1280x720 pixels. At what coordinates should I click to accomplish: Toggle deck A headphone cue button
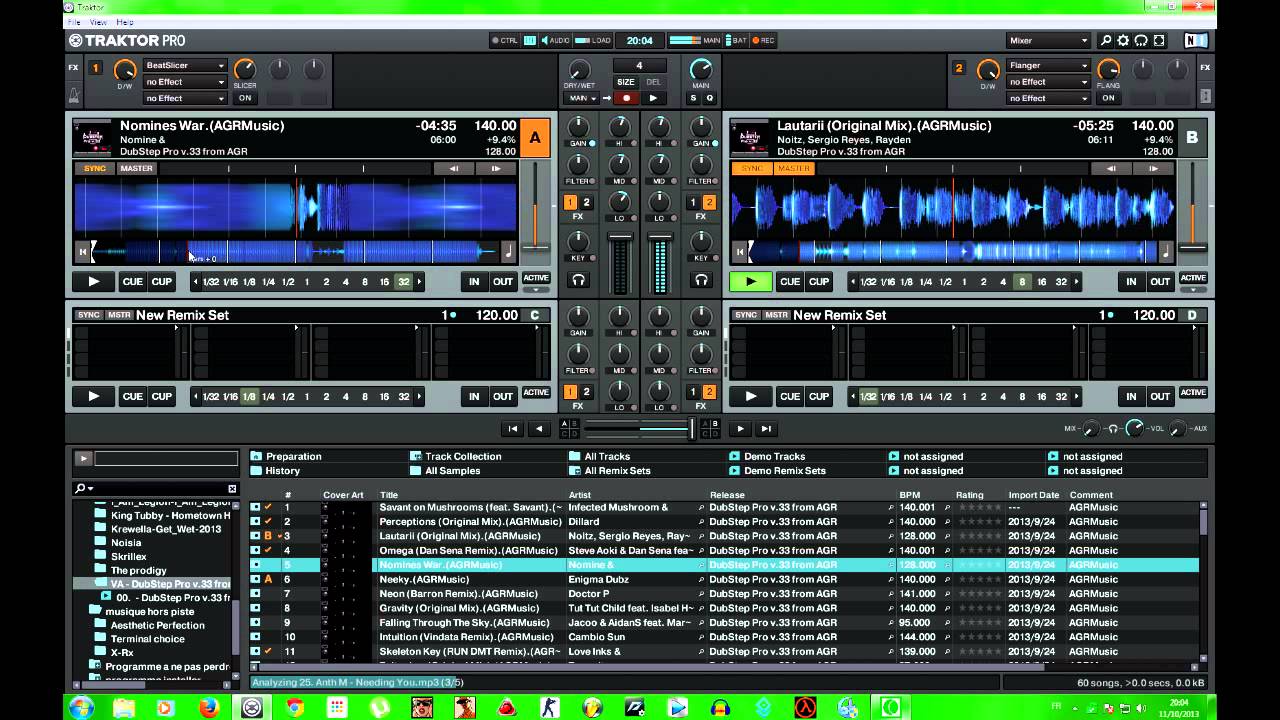tap(578, 281)
